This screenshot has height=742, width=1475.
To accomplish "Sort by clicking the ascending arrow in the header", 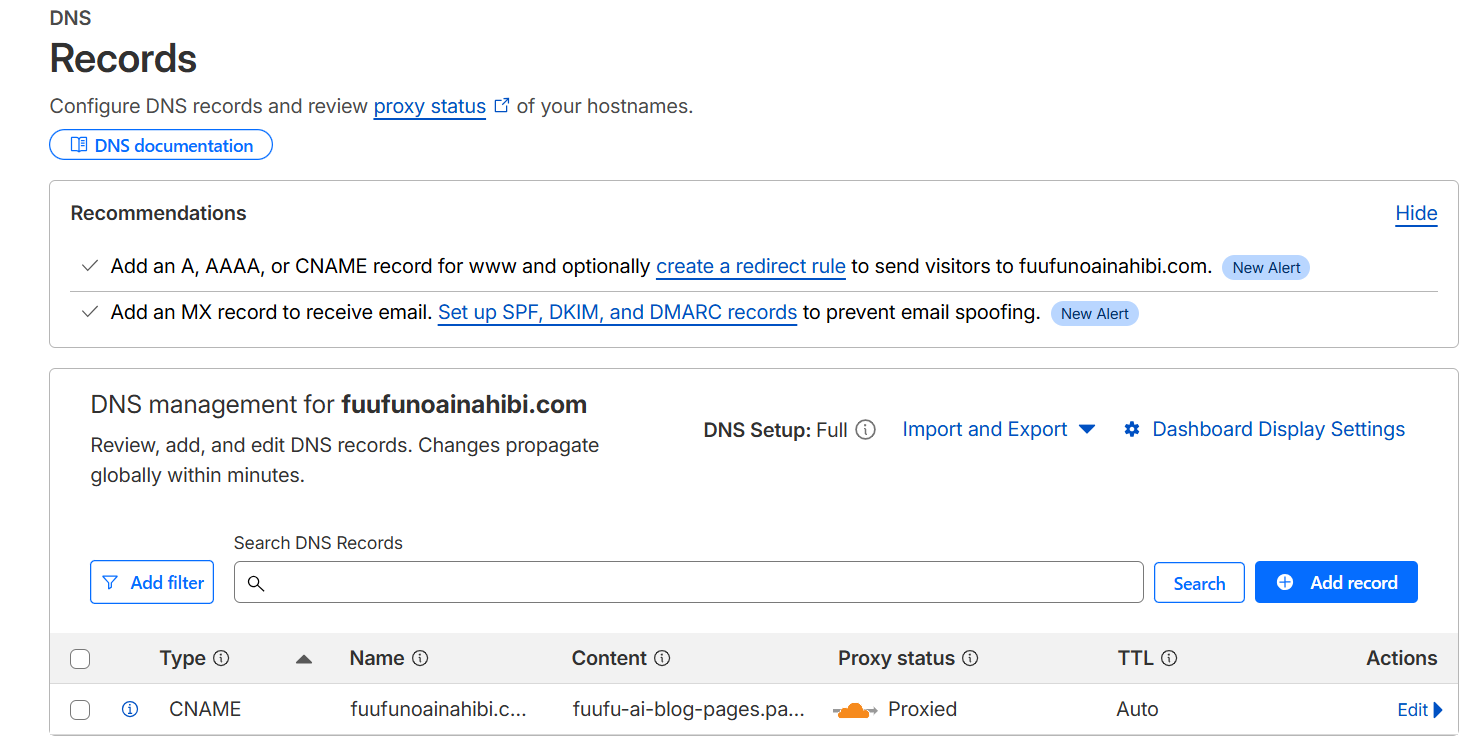I will pos(305,659).
